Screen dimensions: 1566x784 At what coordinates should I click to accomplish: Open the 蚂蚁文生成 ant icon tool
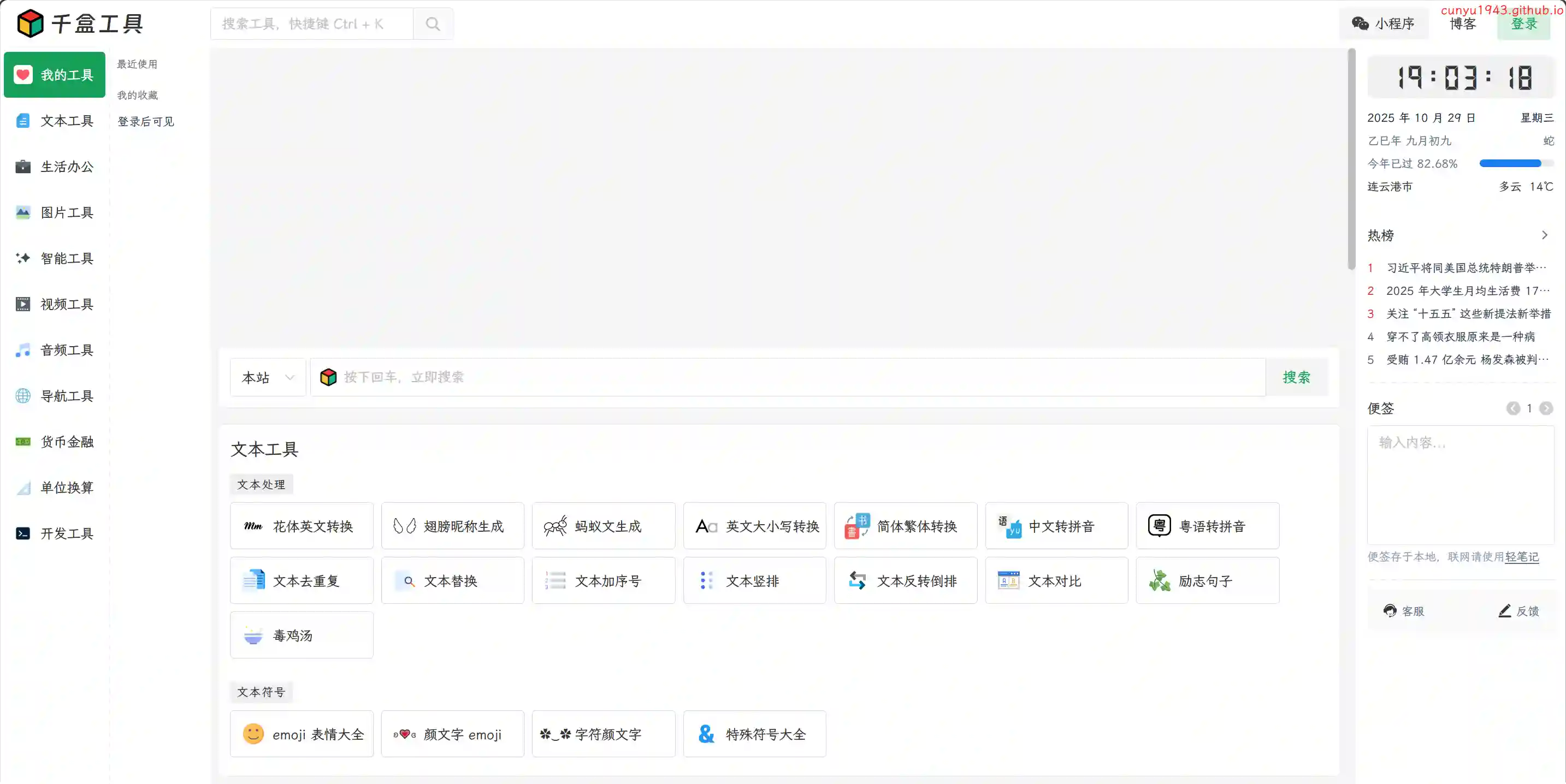555,526
